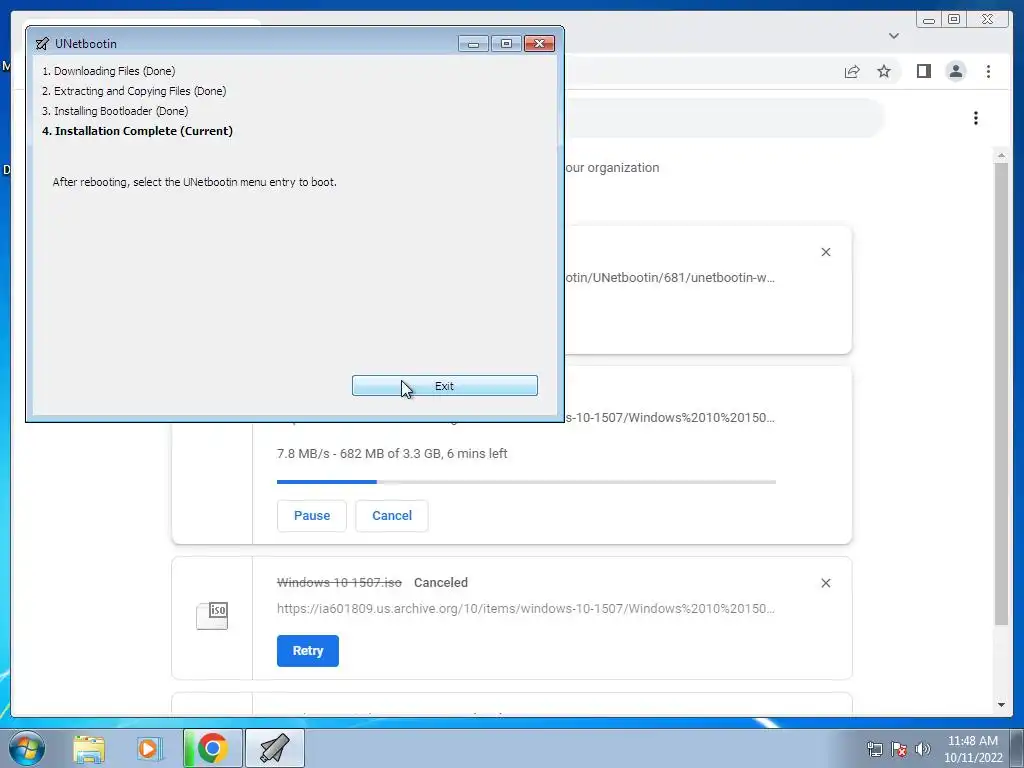Click the Downloads page scrollbar thumb
The image size is (1024, 768).
(1001, 394)
